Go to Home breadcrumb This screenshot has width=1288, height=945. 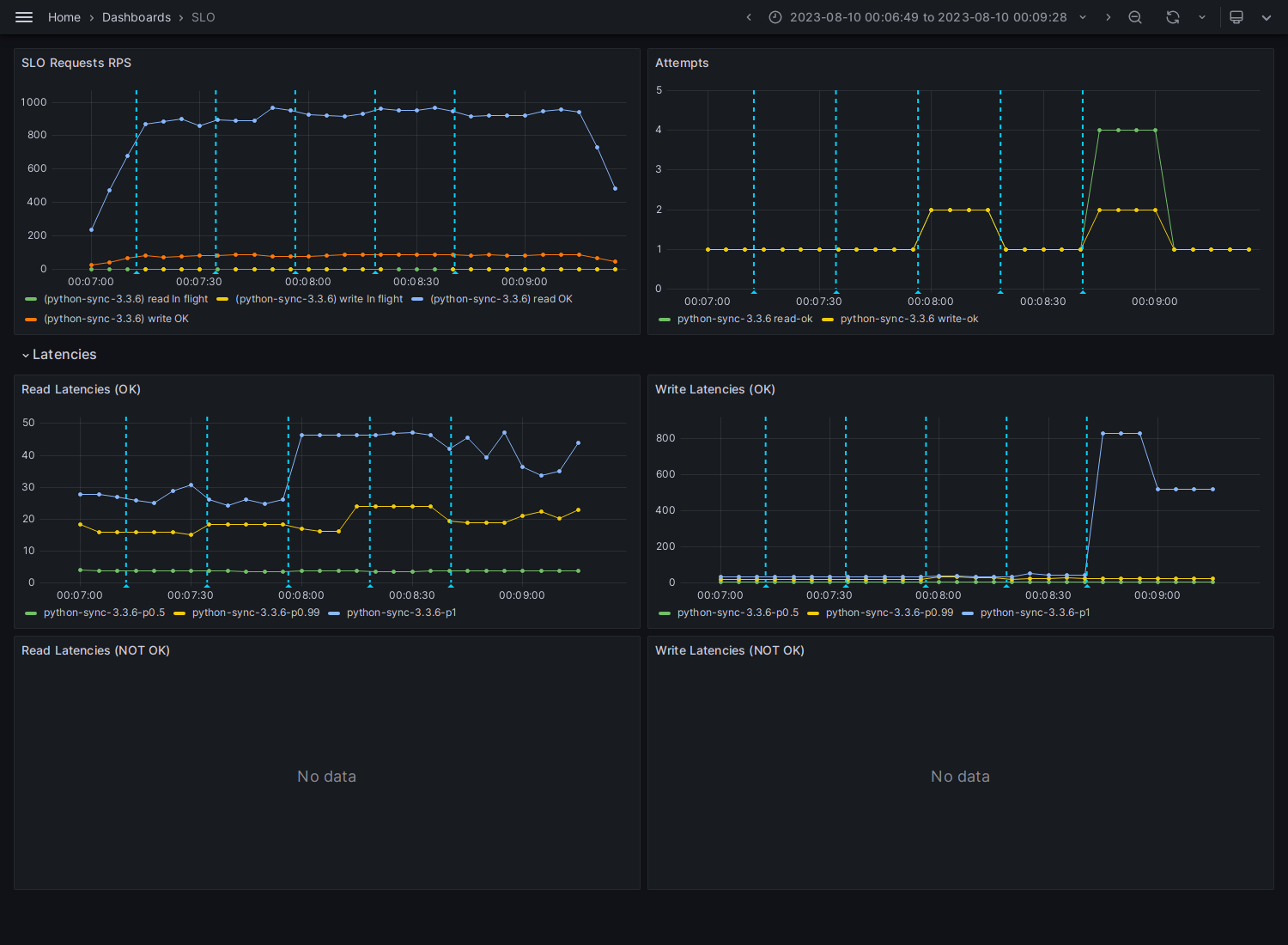pos(64,17)
